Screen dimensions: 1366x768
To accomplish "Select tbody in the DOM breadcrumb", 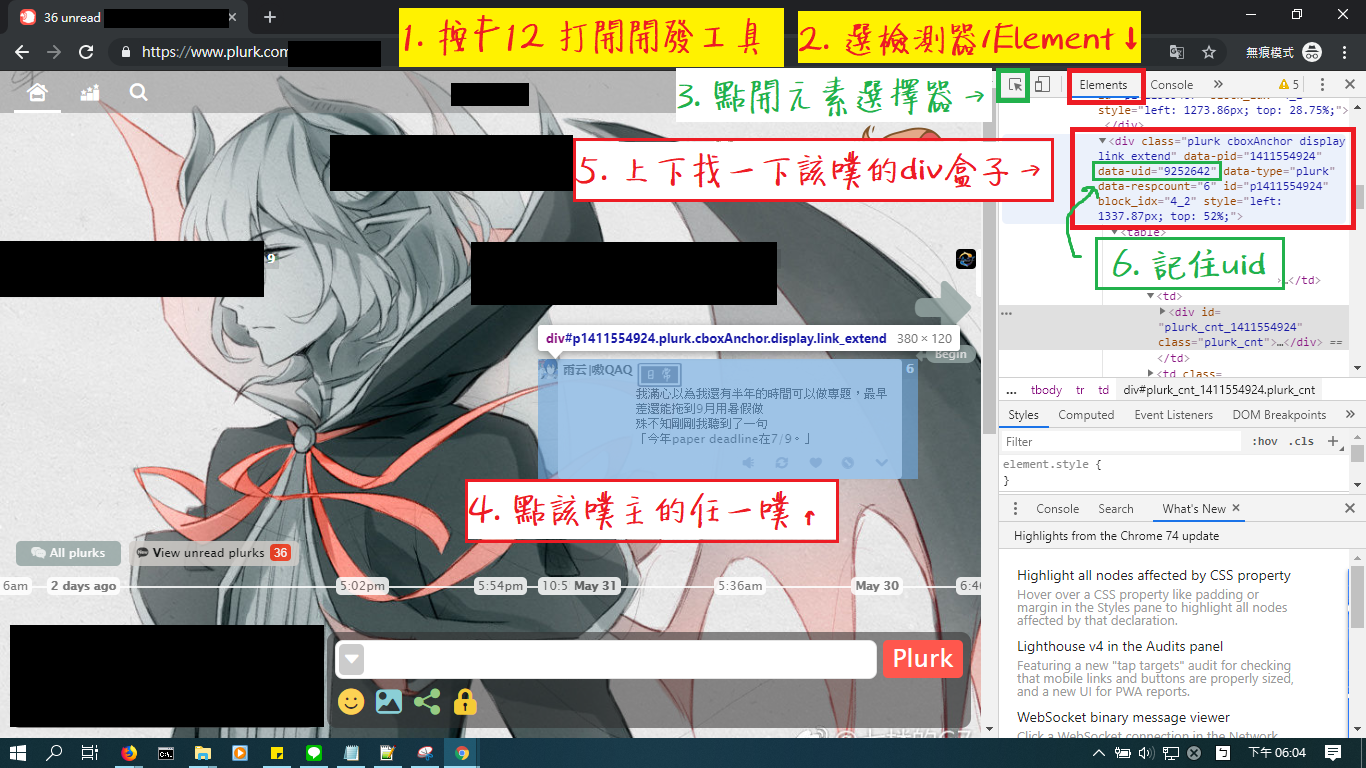I will coord(1046,390).
